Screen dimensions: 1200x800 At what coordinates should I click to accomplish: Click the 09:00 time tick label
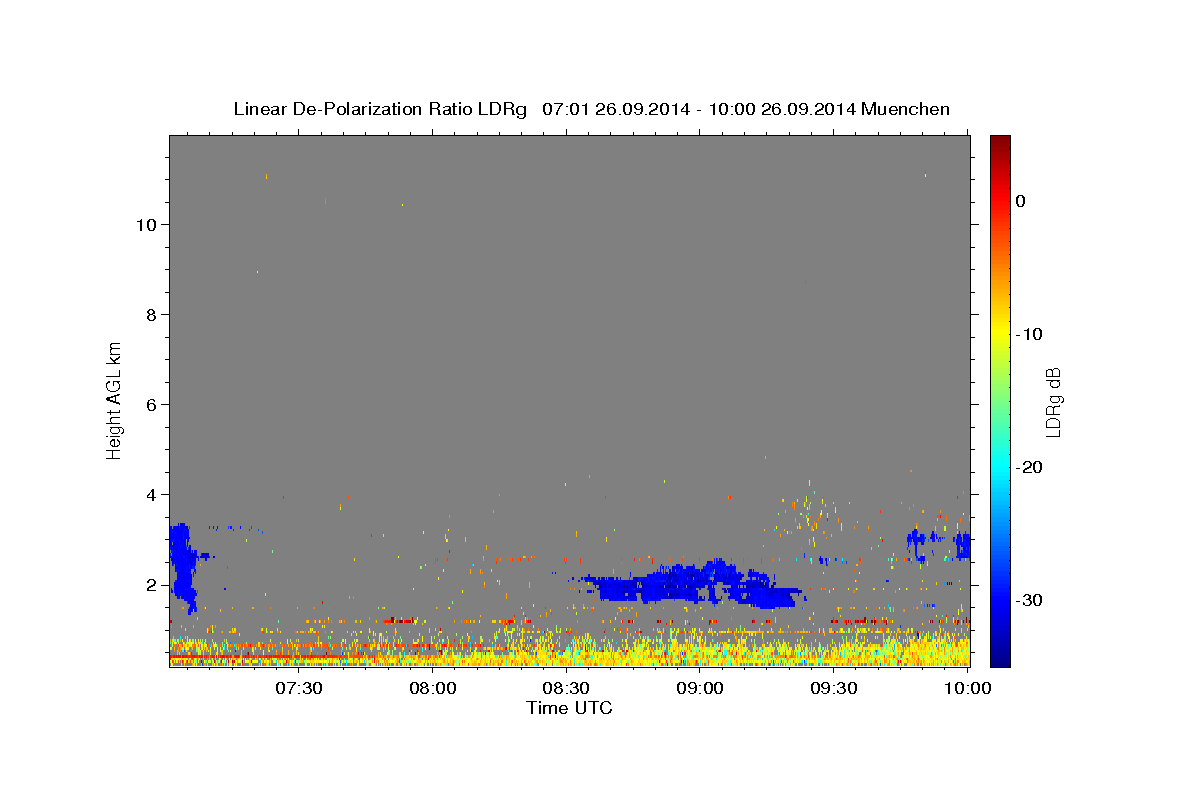pos(700,688)
